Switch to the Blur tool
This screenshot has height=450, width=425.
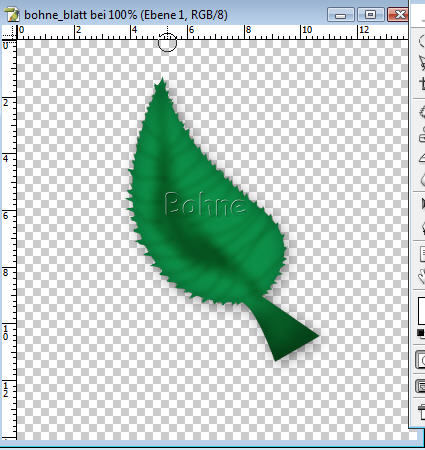point(422,180)
